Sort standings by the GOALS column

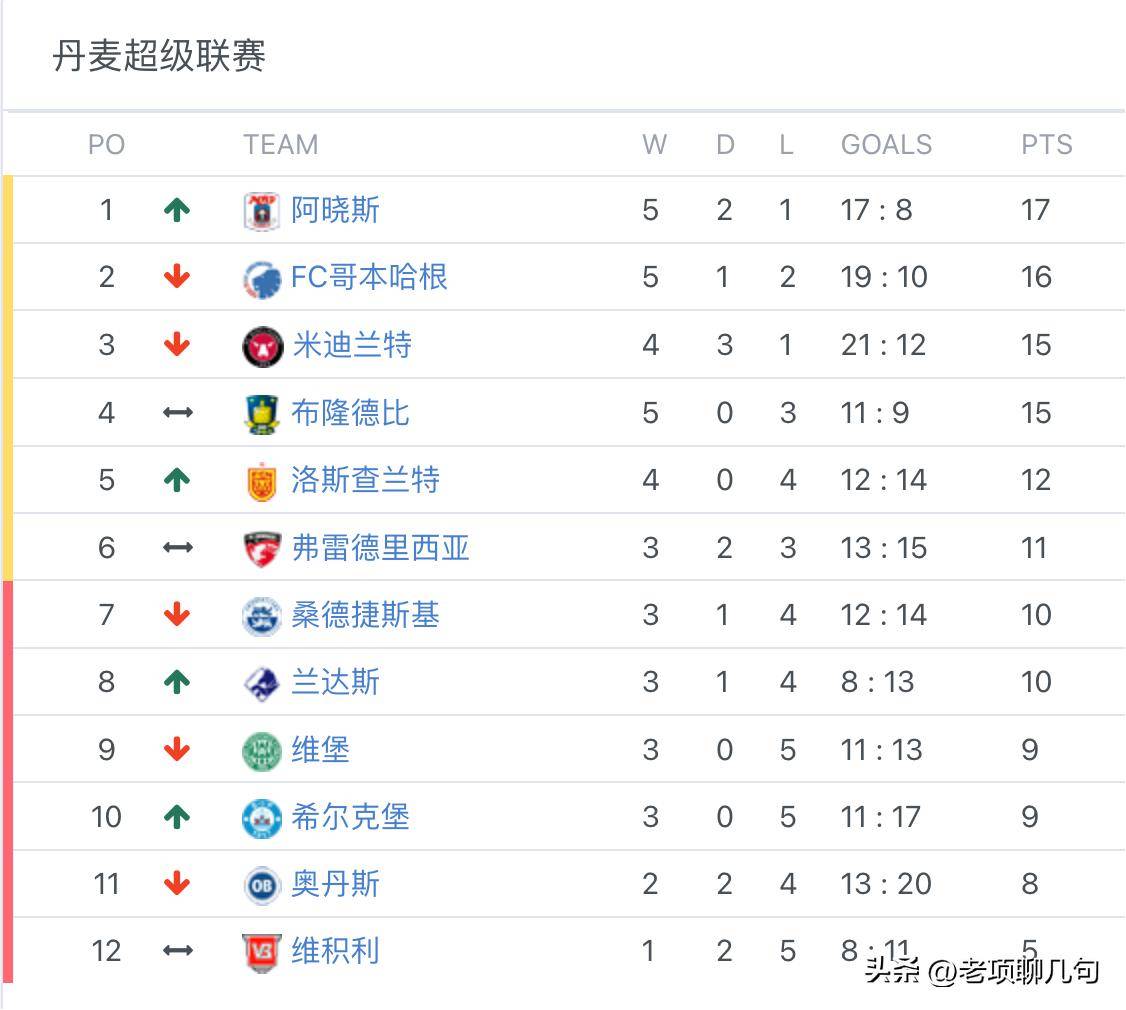[x=886, y=144]
